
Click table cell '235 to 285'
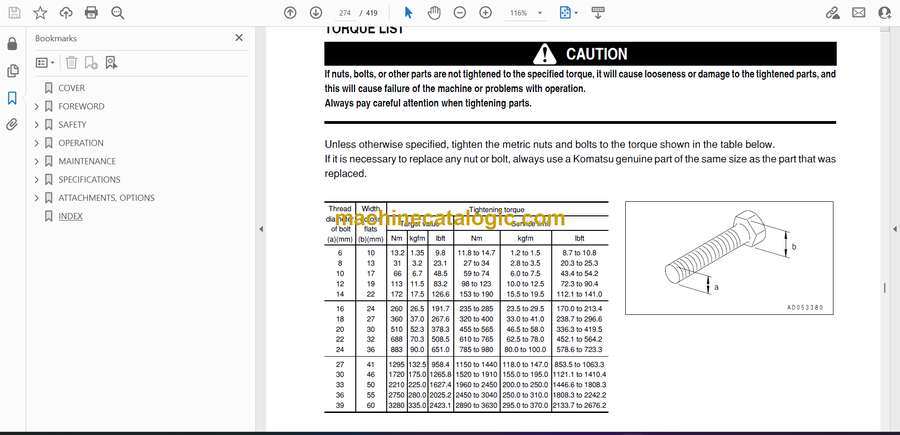pos(476,309)
